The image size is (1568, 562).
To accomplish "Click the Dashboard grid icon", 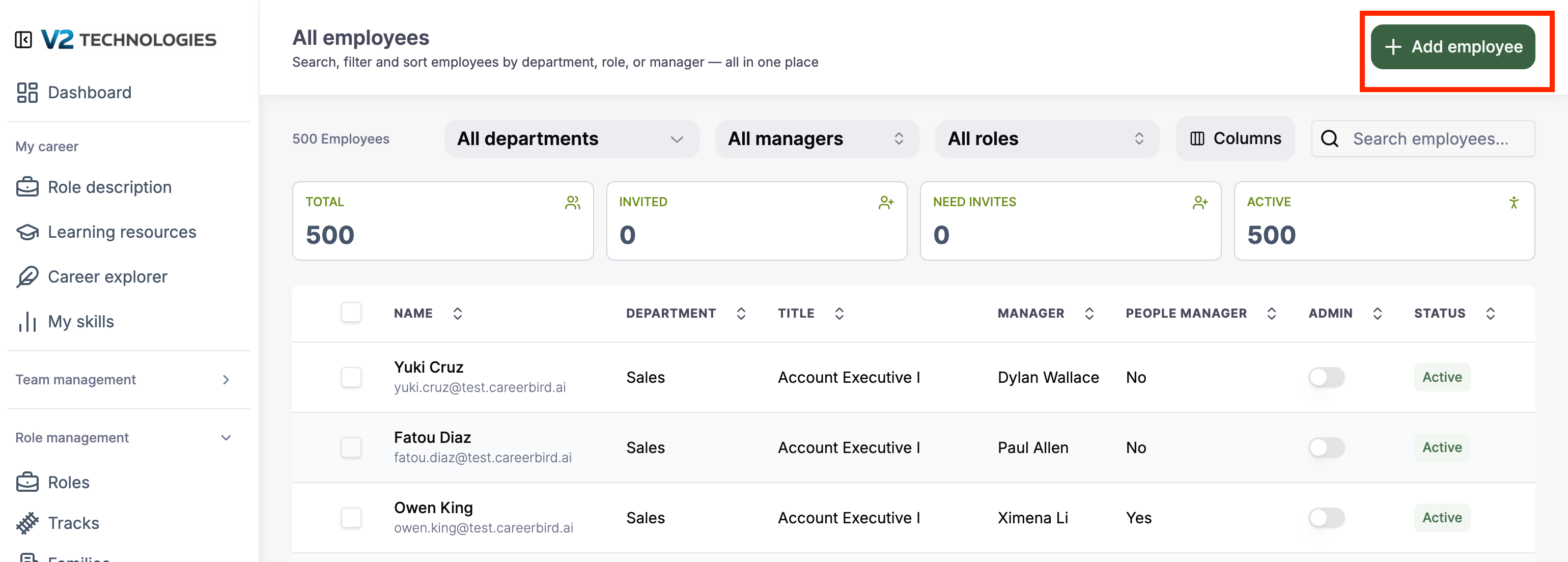I will click(27, 93).
